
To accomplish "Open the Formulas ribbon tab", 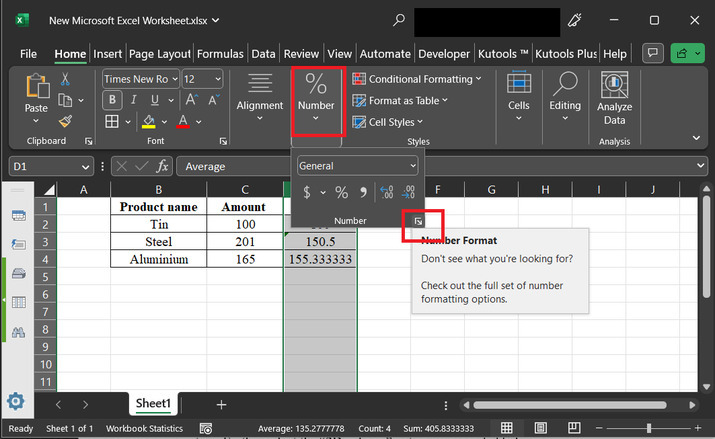I will click(x=220, y=54).
